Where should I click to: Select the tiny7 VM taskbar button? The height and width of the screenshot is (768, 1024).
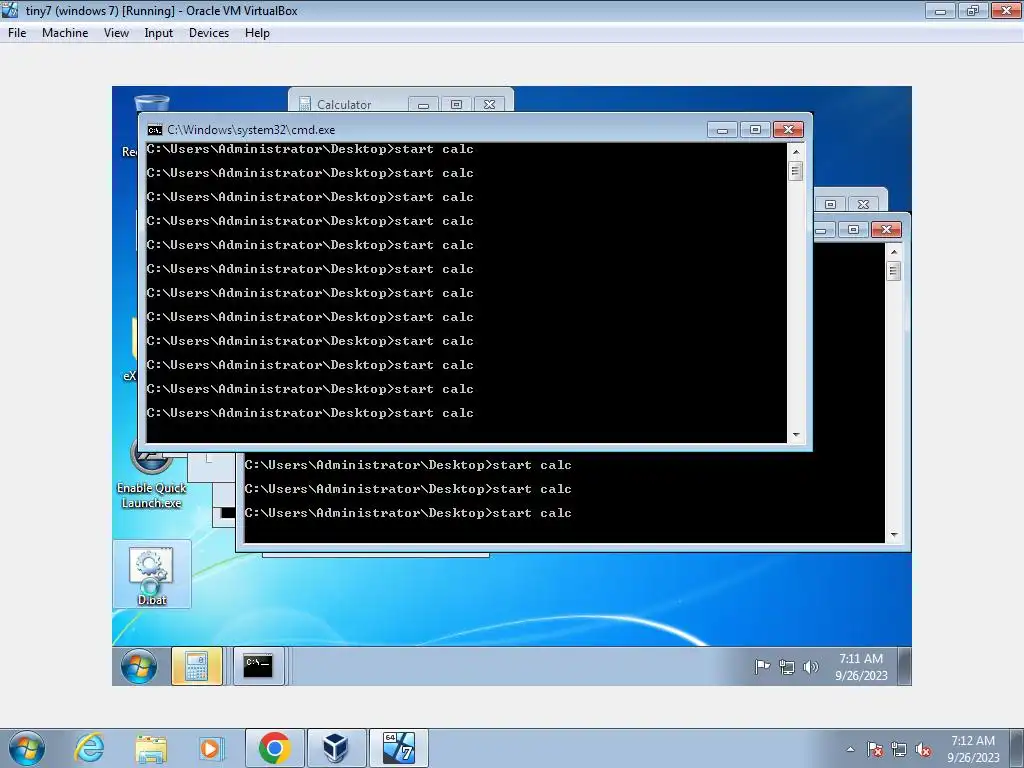pos(398,748)
